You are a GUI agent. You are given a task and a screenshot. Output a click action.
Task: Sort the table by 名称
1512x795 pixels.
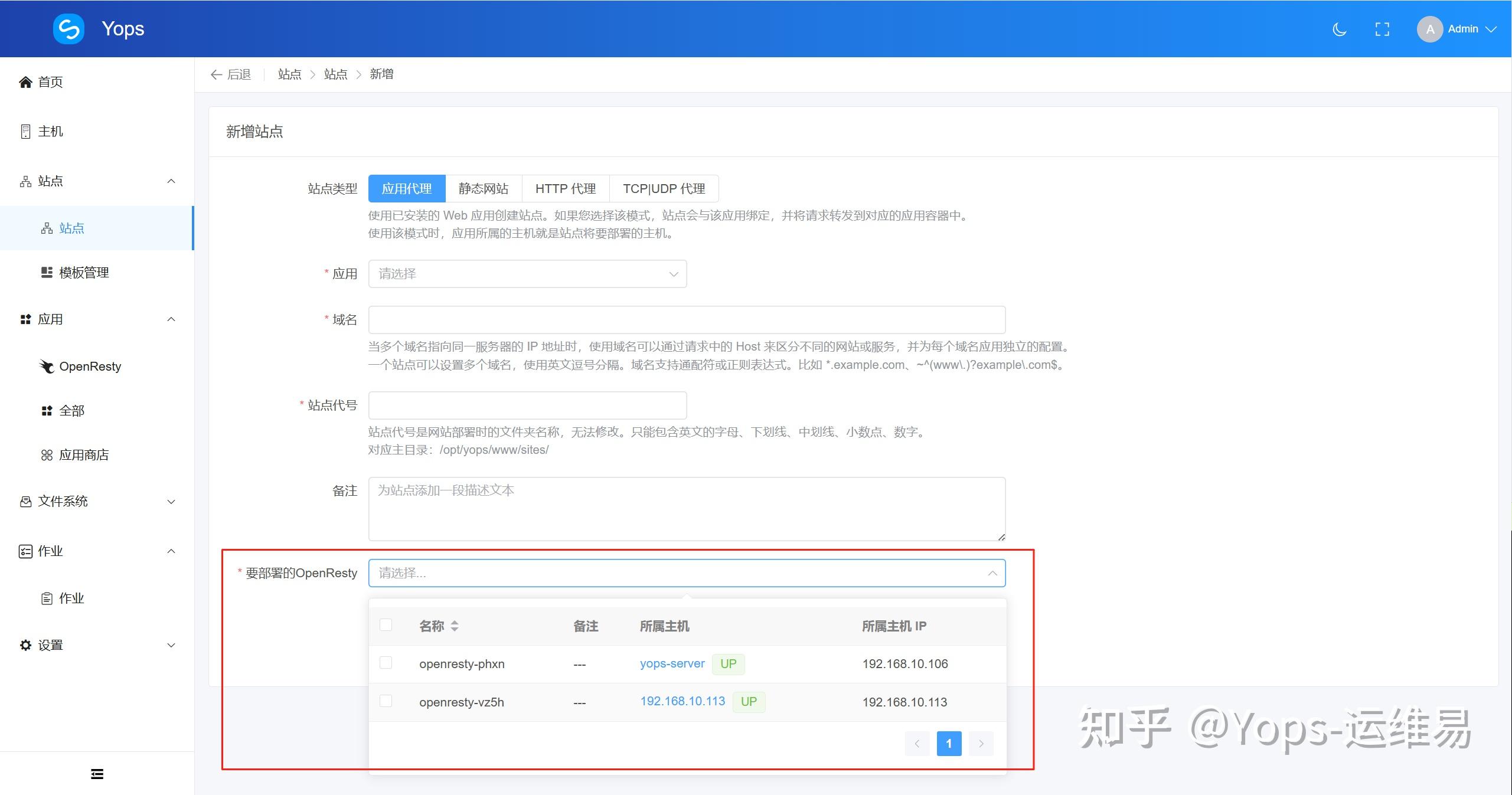click(x=455, y=626)
